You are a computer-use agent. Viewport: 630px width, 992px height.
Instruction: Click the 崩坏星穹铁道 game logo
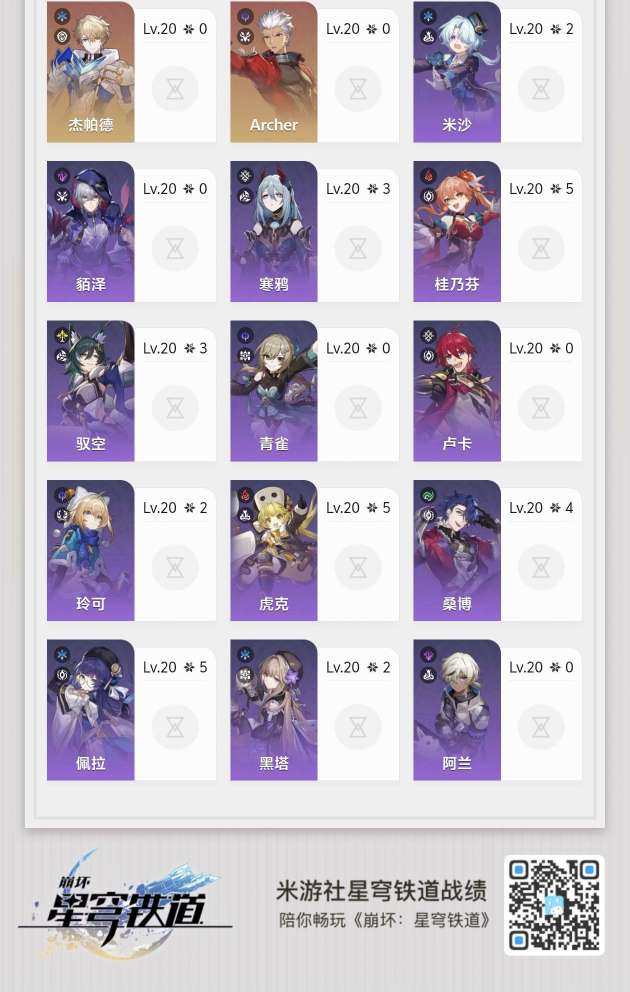point(125,905)
